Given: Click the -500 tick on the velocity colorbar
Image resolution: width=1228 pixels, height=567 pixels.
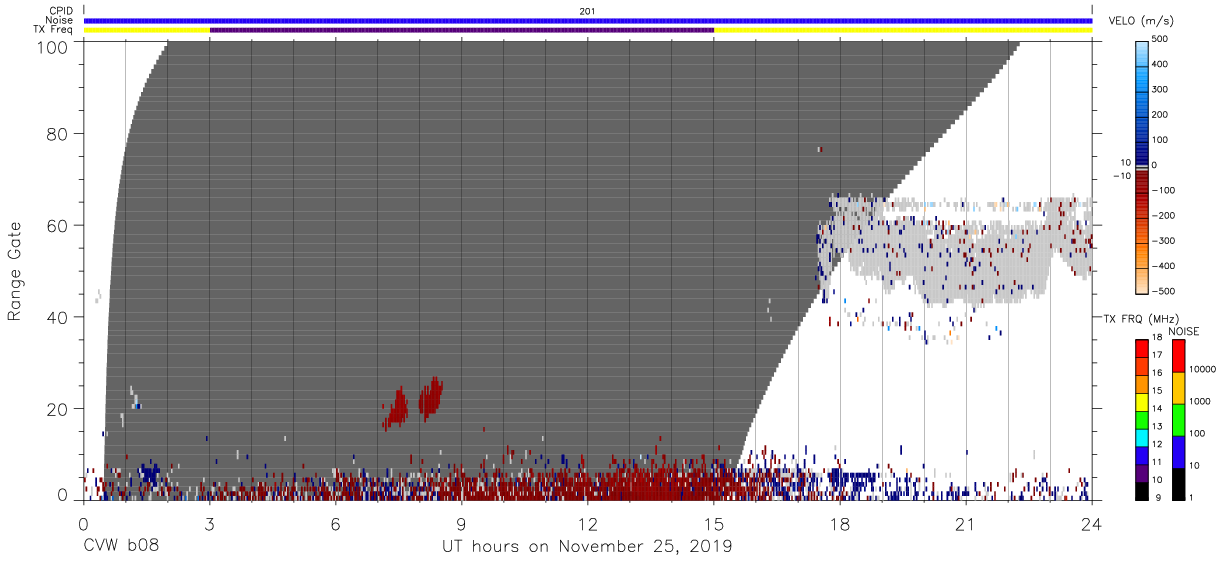Looking at the screenshot, I should [1165, 291].
